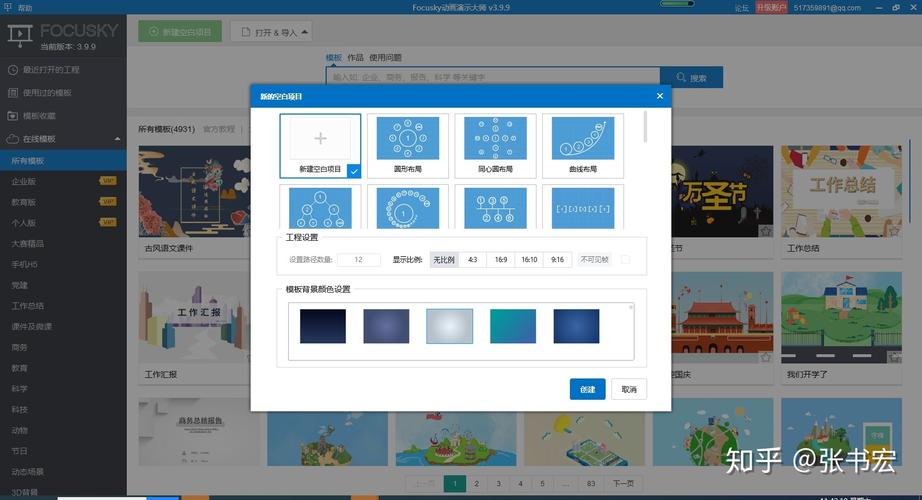This screenshot has height=500, width=922.
Task: Click the cloud icon beside 在线模板
Action: [13, 139]
